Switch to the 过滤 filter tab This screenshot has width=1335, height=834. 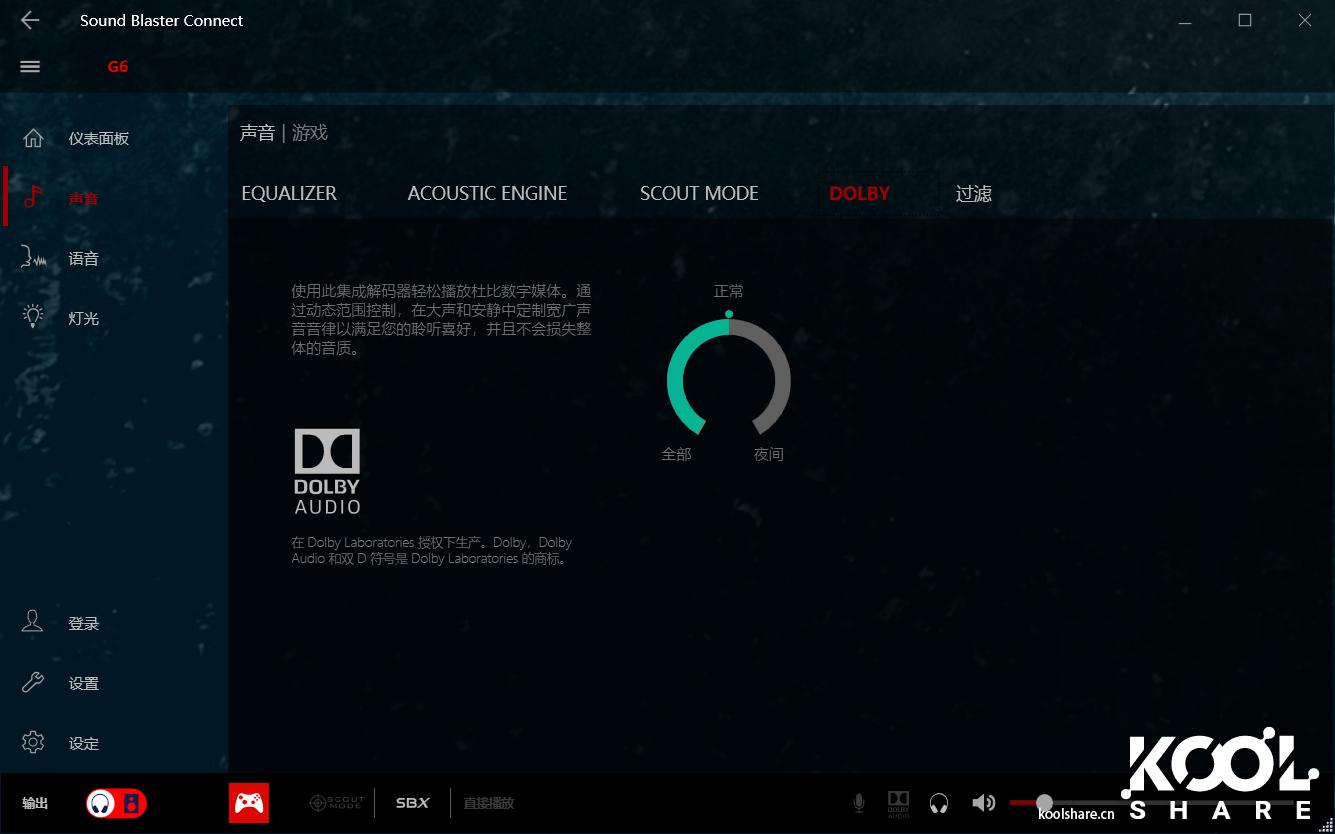(973, 193)
